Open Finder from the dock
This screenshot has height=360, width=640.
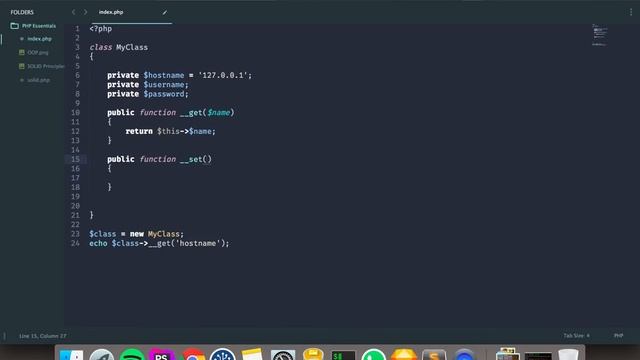pyautogui.click(x=71, y=354)
